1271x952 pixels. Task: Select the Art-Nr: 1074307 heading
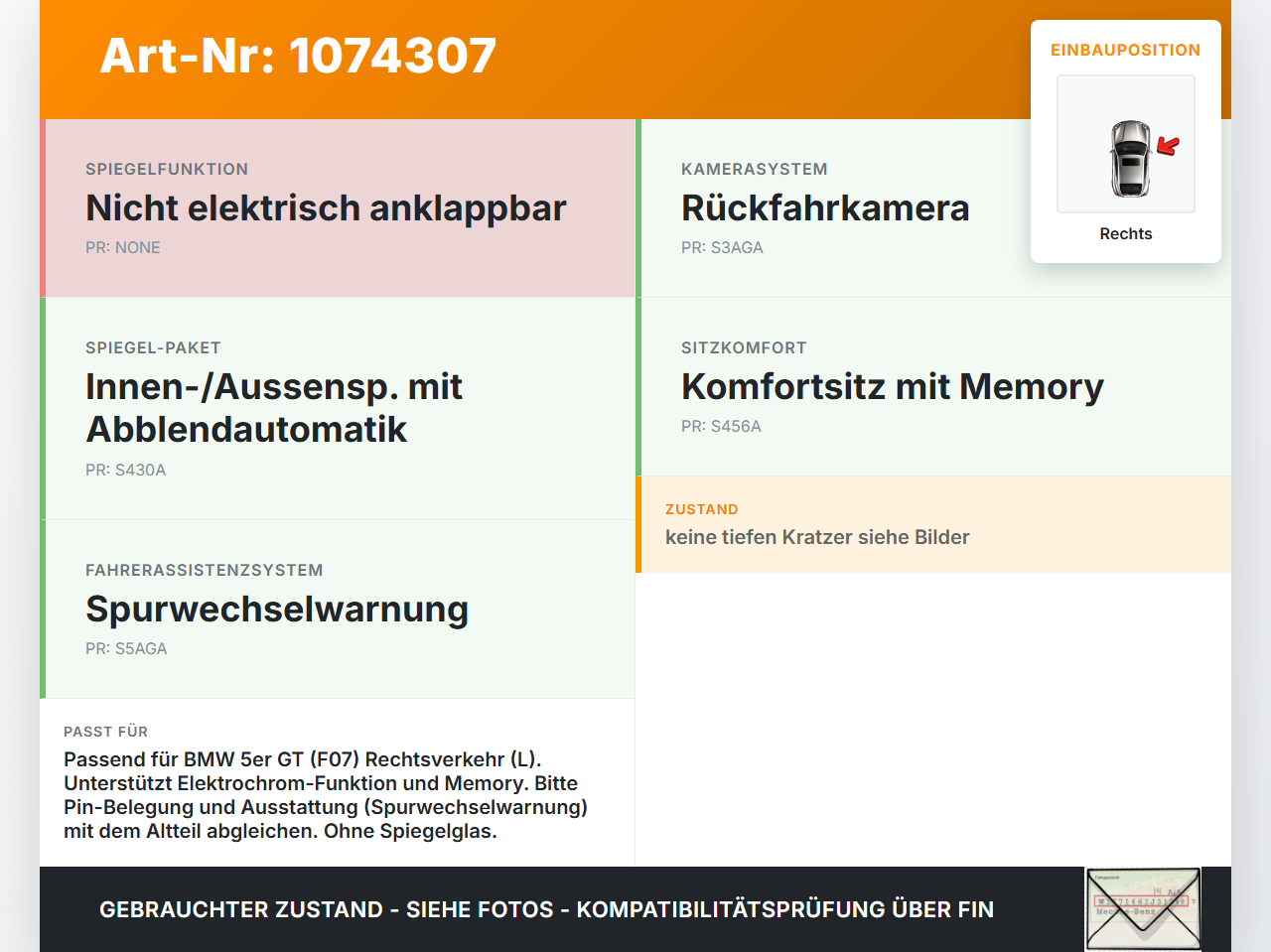298,56
